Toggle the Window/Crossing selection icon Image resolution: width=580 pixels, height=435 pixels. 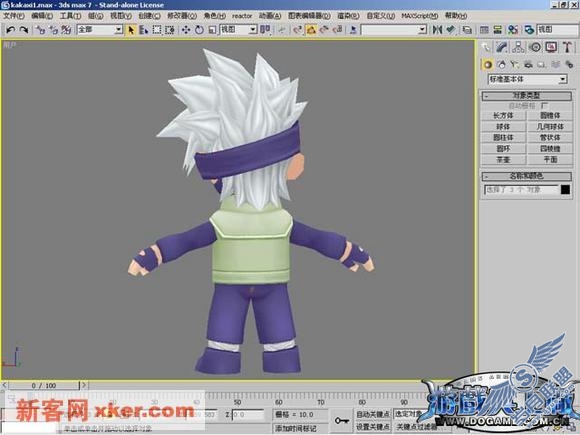[x=170, y=30]
